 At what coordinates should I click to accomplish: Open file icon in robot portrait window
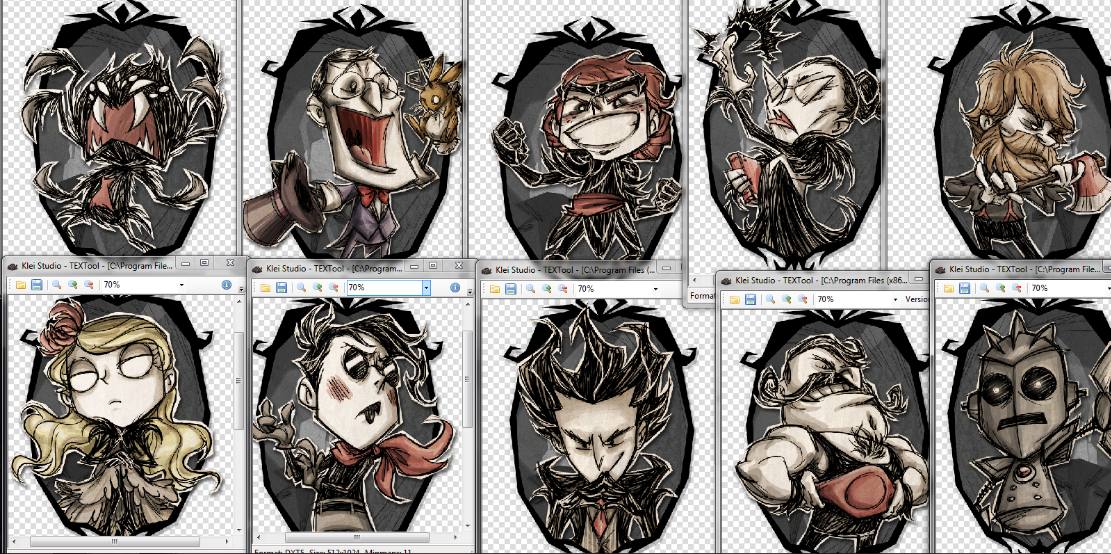(948, 288)
